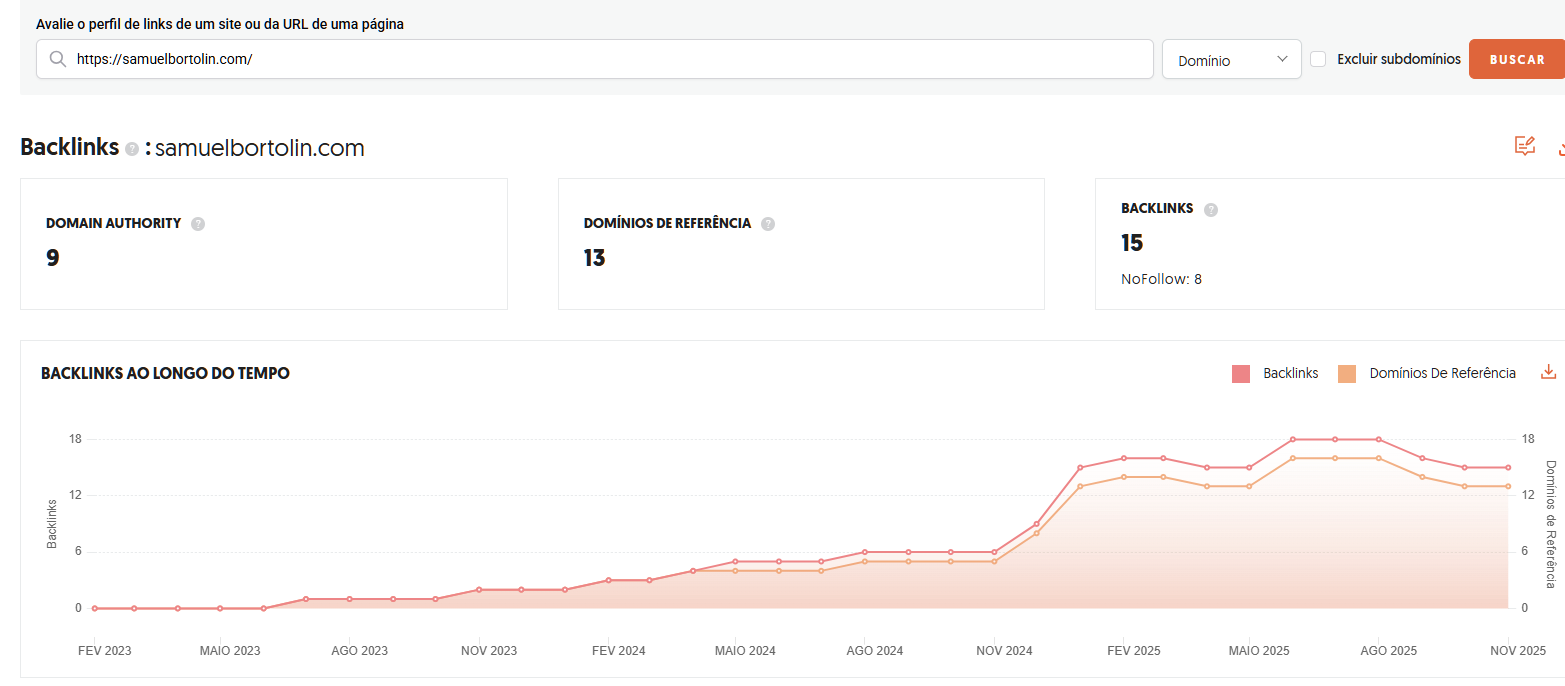Click the NoFollow: 8 label
The height and width of the screenshot is (686, 1565).
1160,279
